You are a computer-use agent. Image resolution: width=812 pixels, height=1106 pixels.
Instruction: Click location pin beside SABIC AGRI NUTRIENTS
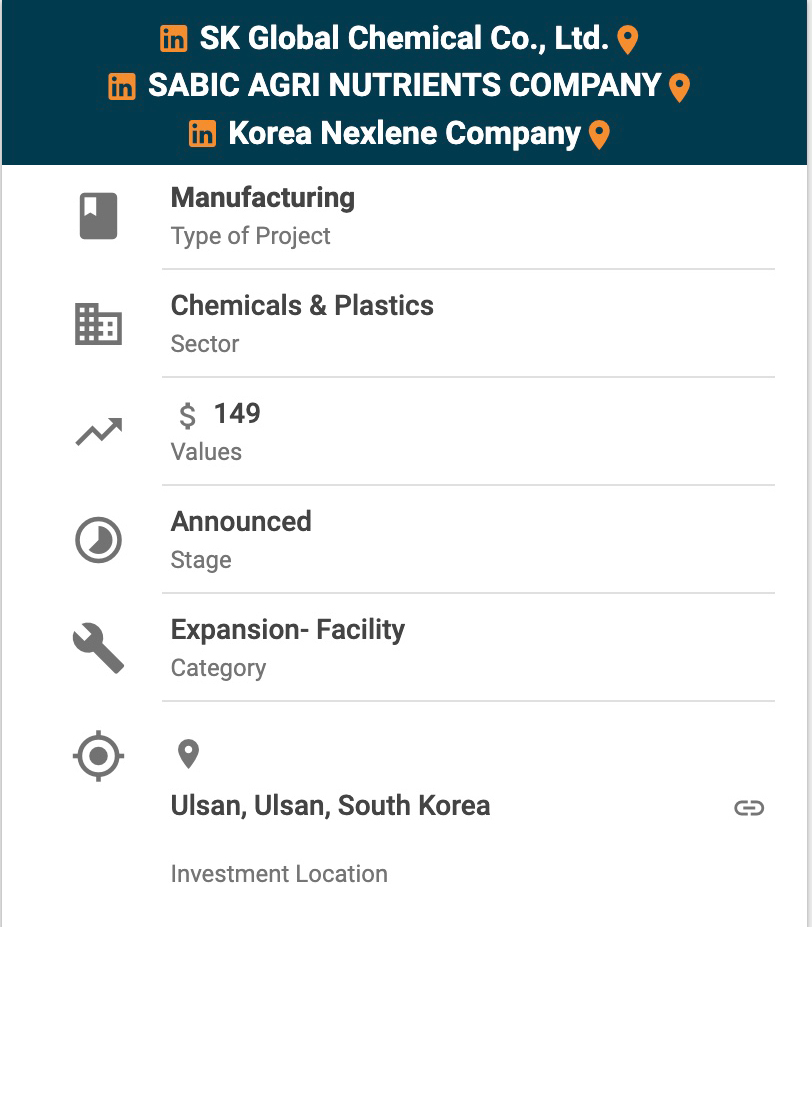tap(679, 88)
